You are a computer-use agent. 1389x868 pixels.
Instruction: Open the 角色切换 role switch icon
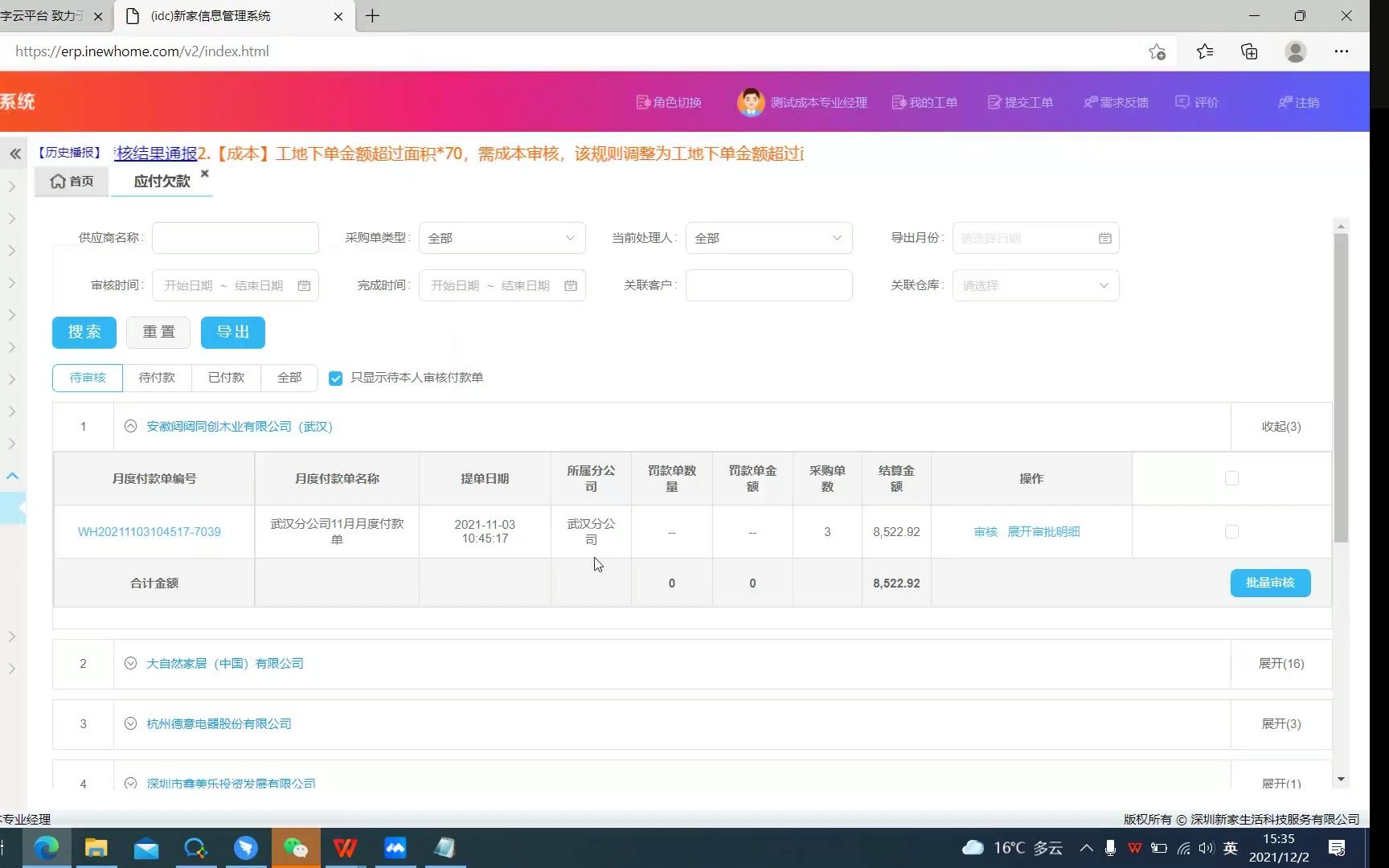(x=643, y=102)
